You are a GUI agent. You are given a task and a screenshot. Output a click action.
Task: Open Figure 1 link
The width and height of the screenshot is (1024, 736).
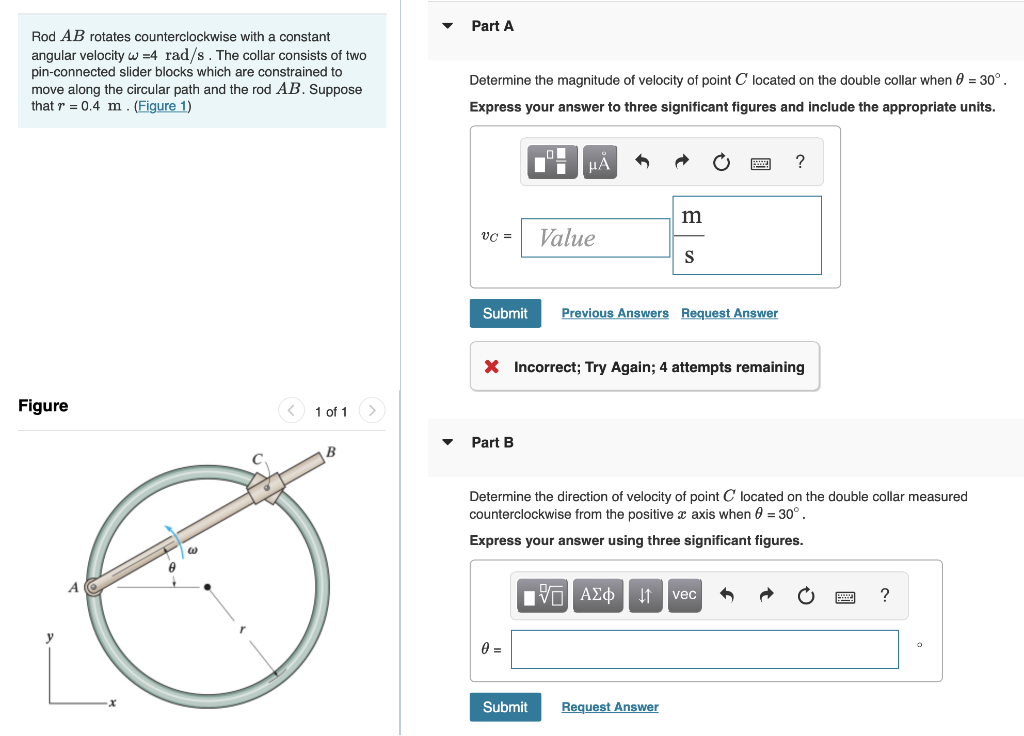tap(163, 105)
